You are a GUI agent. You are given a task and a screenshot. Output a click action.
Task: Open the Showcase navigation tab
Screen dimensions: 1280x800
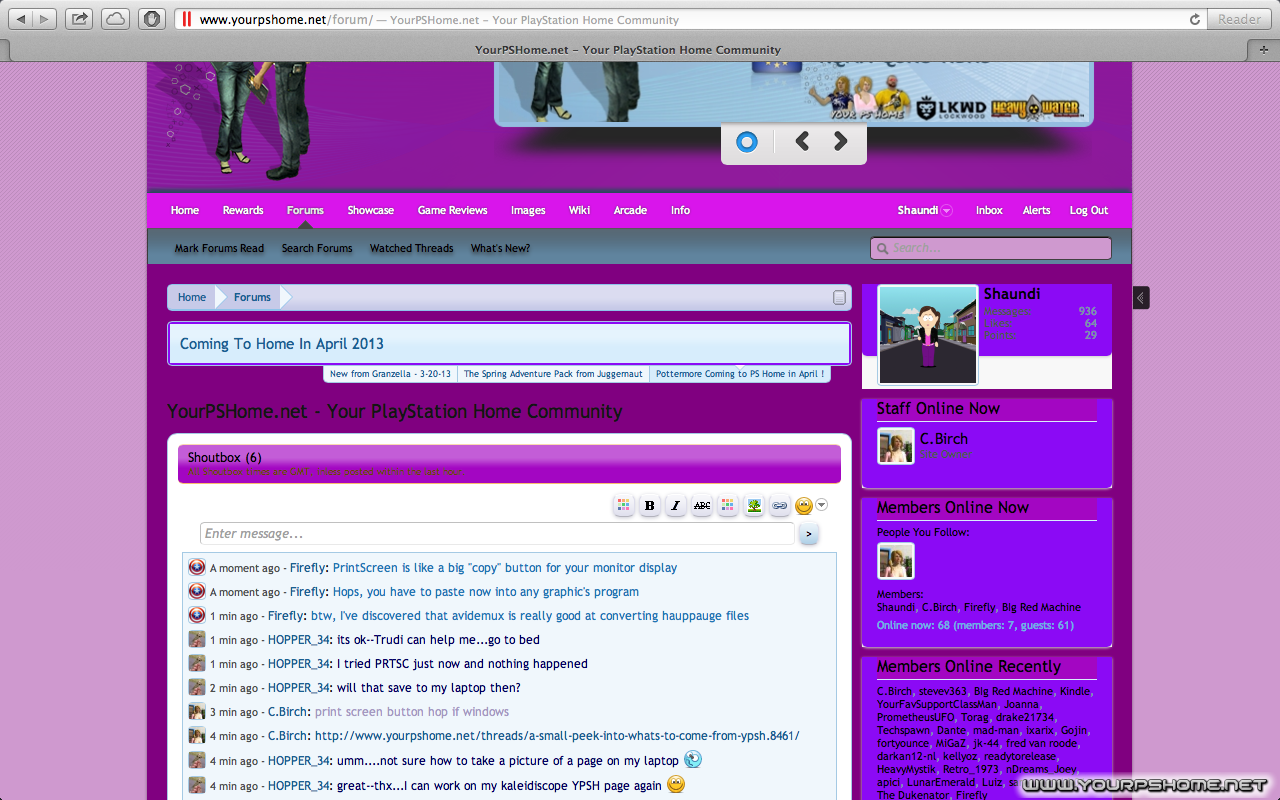pos(371,210)
